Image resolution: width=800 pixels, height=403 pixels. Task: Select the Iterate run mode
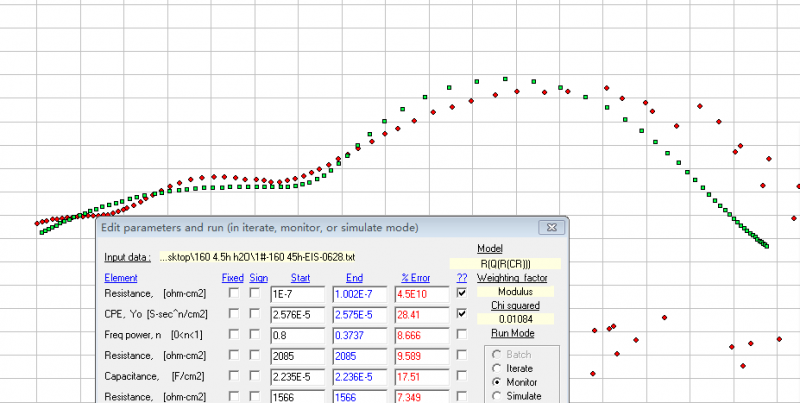[496, 368]
